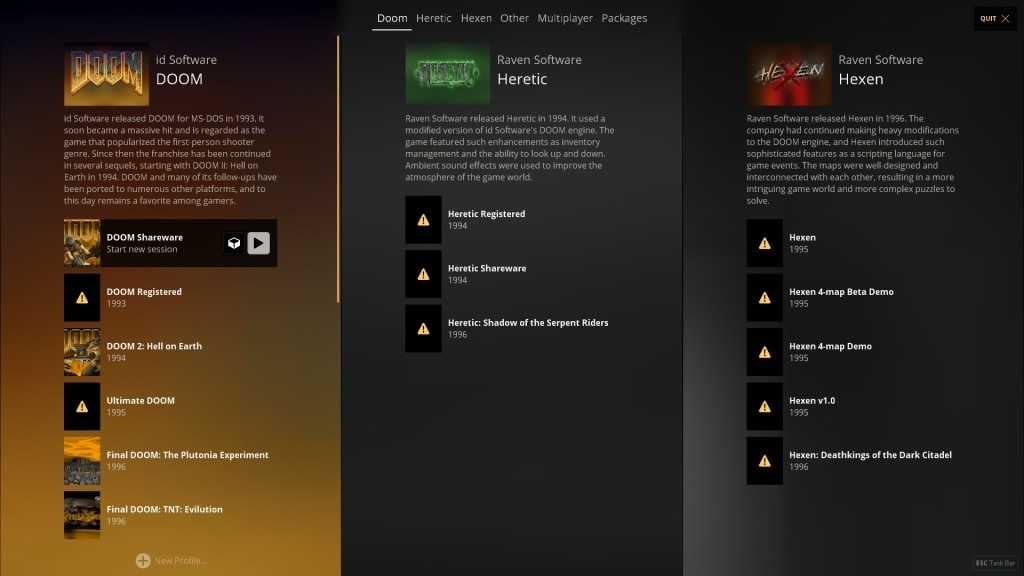This screenshot has width=1024, height=576.
Task: Click the warning icon for Hexen 4-map Demo
Action: (x=765, y=352)
